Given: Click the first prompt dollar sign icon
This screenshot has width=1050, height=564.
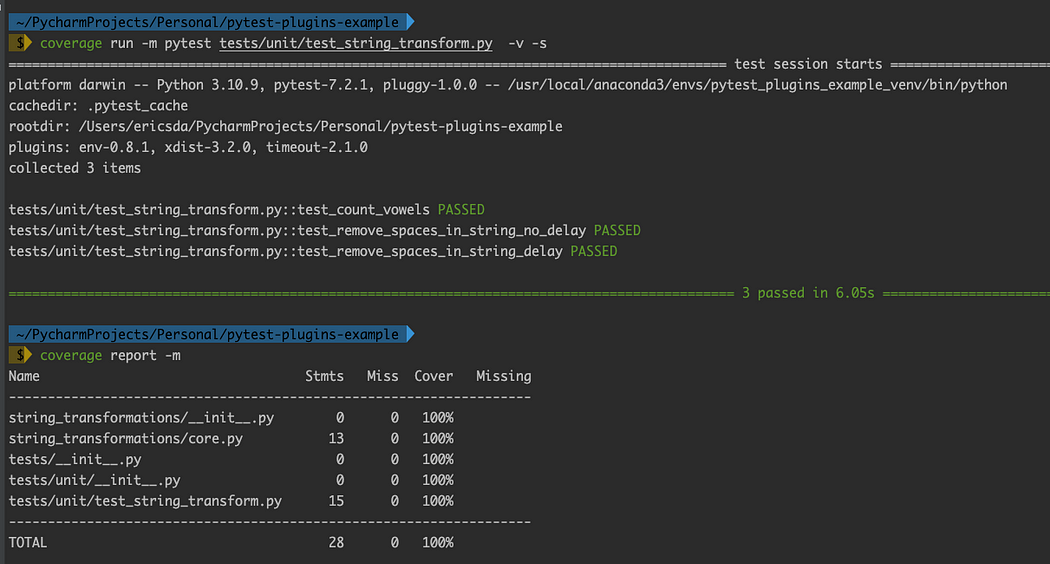Looking at the screenshot, I should click(x=20, y=43).
